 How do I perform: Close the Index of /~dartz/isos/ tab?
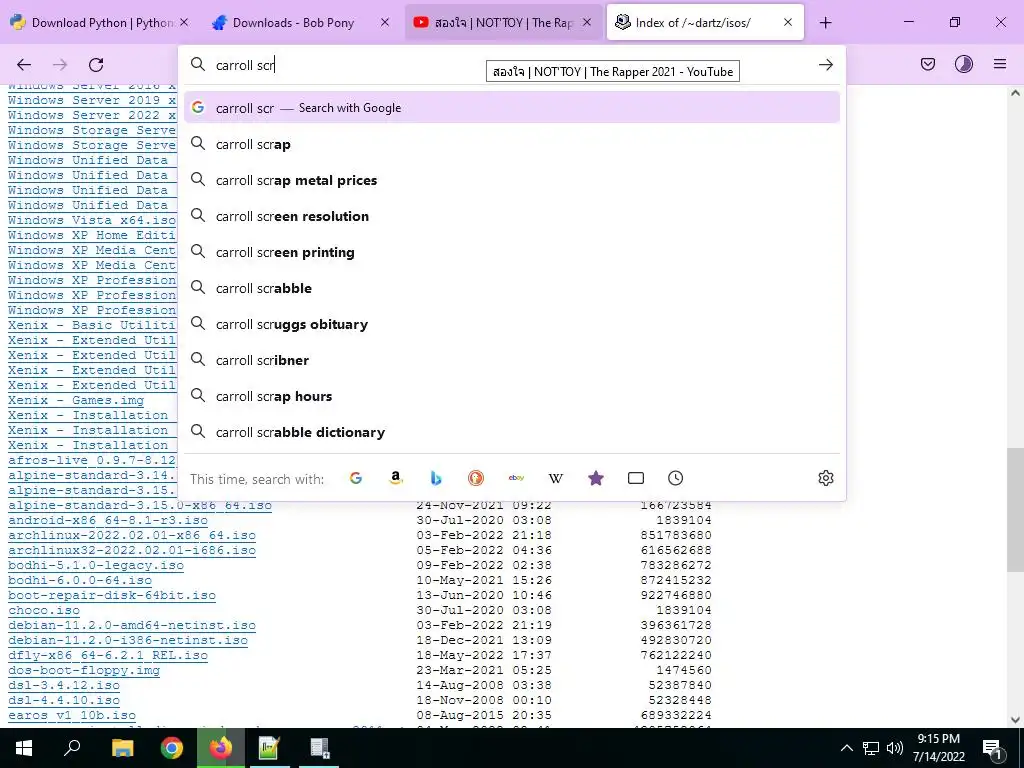click(788, 22)
